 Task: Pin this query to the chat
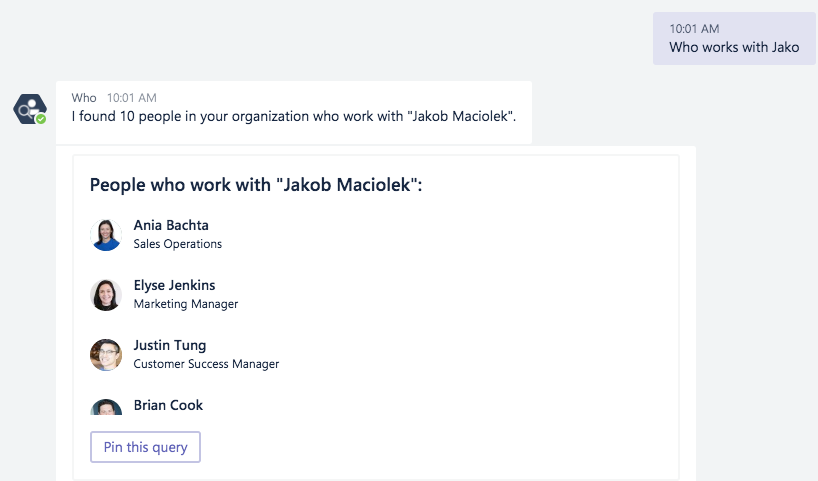click(145, 447)
